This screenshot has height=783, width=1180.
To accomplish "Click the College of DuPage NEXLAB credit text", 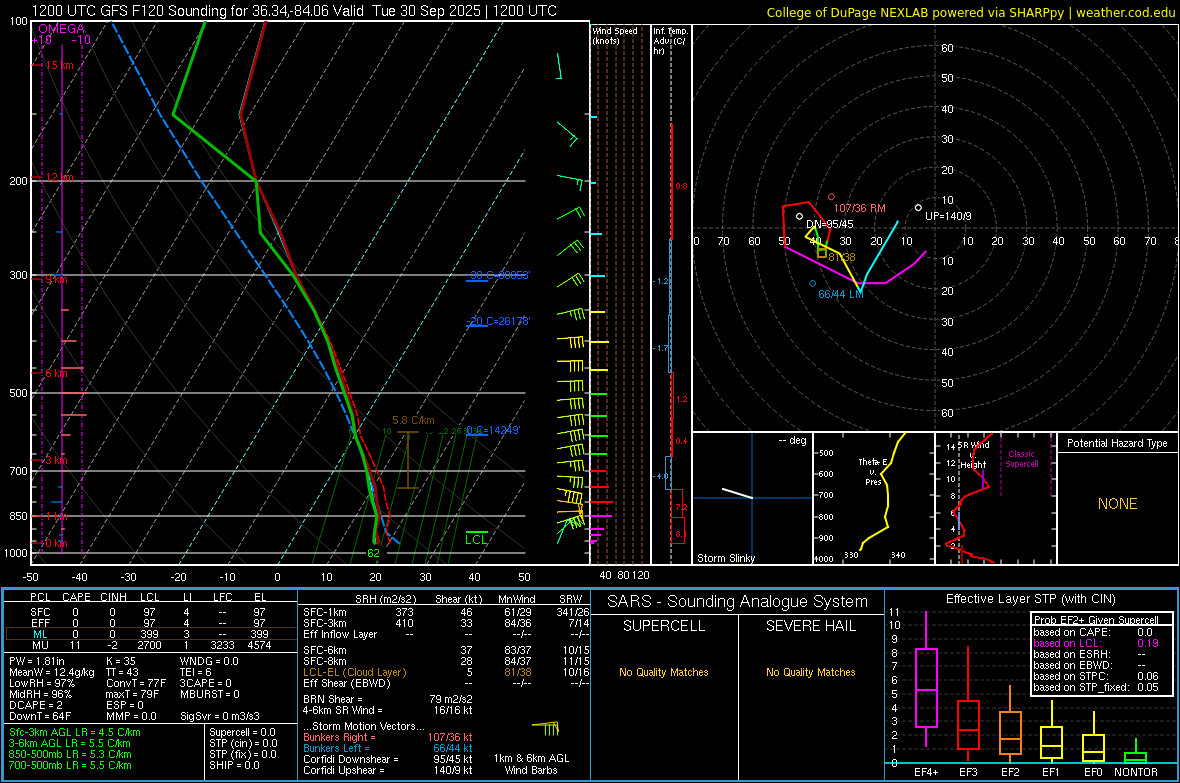I will click(x=970, y=13).
